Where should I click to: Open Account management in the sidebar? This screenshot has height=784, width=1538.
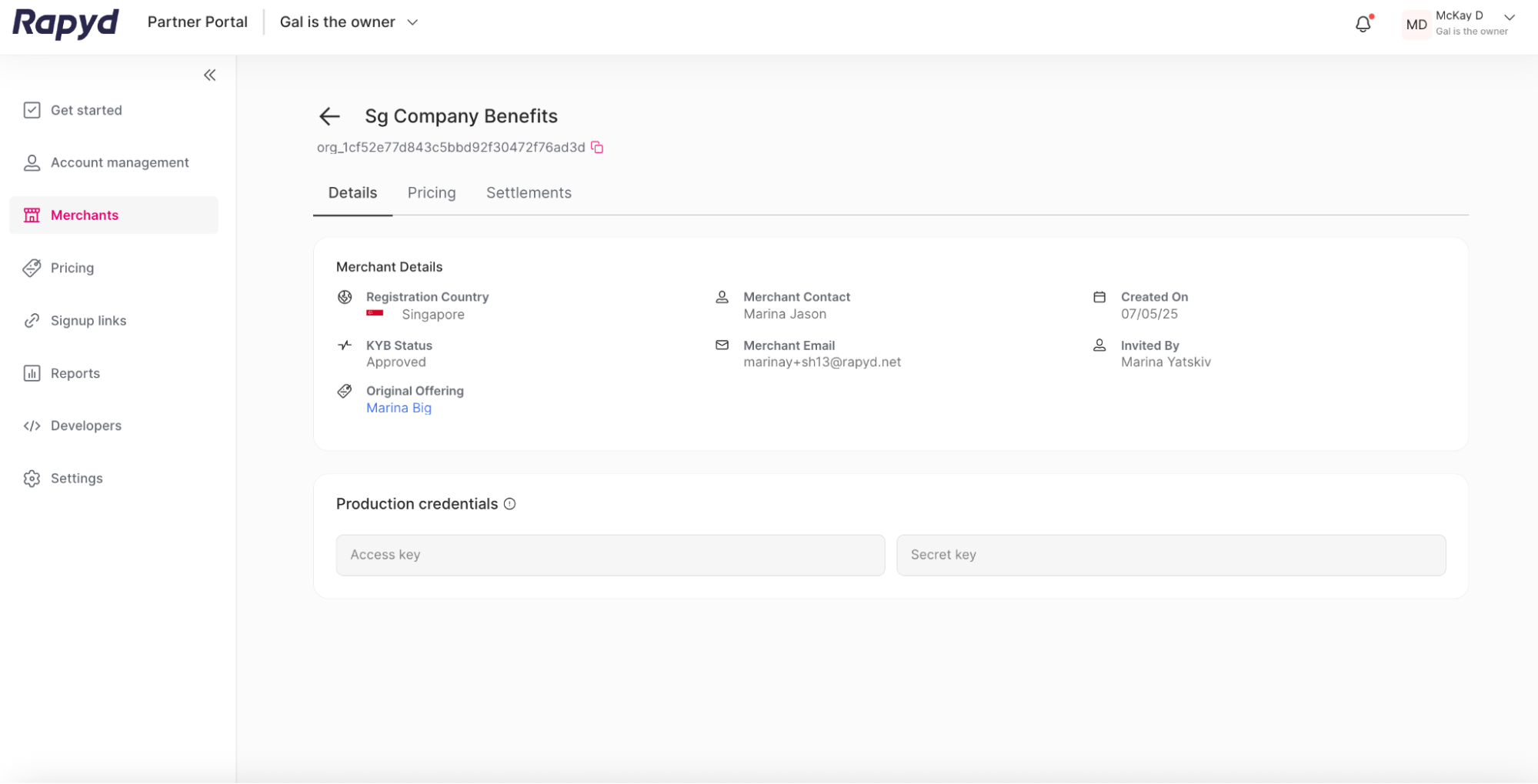114,162
